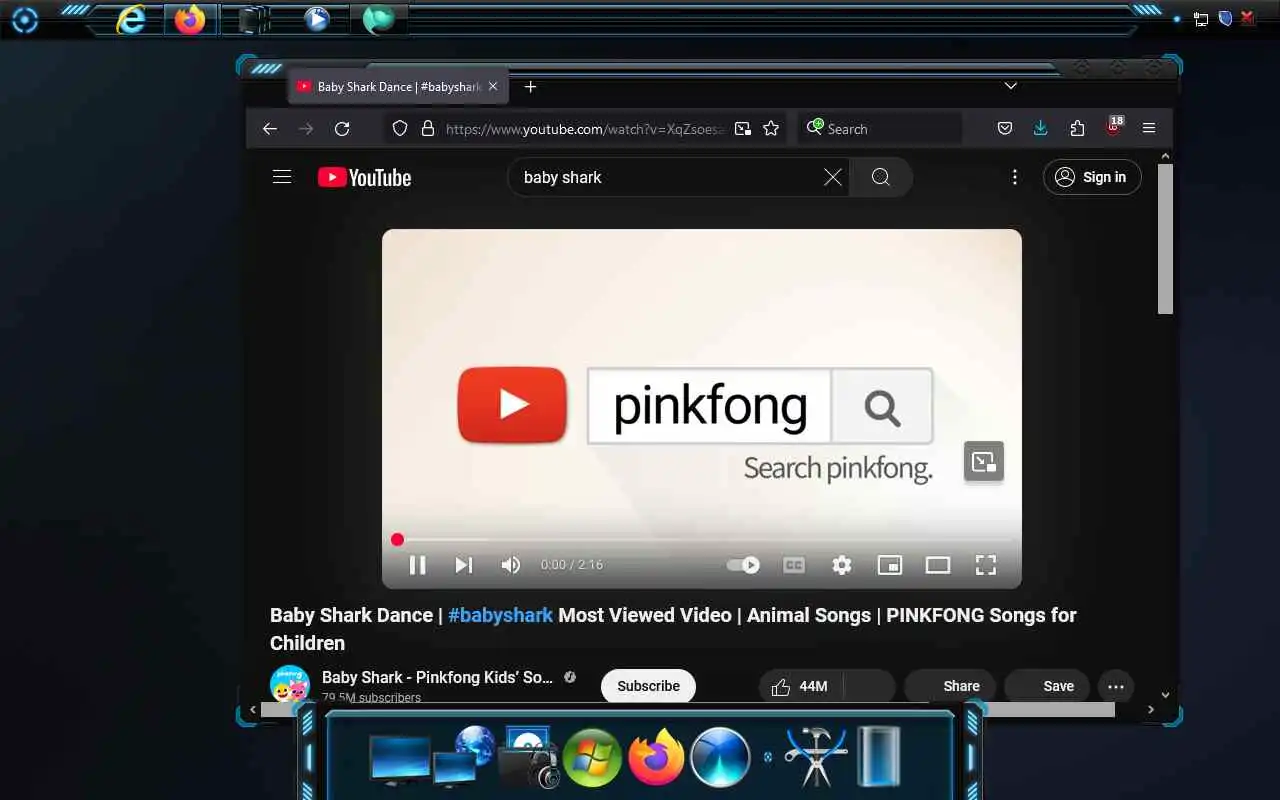1280x800 pixels.
Task: Open Firefox icon in top bar
Action: click(x=190, y=19)
